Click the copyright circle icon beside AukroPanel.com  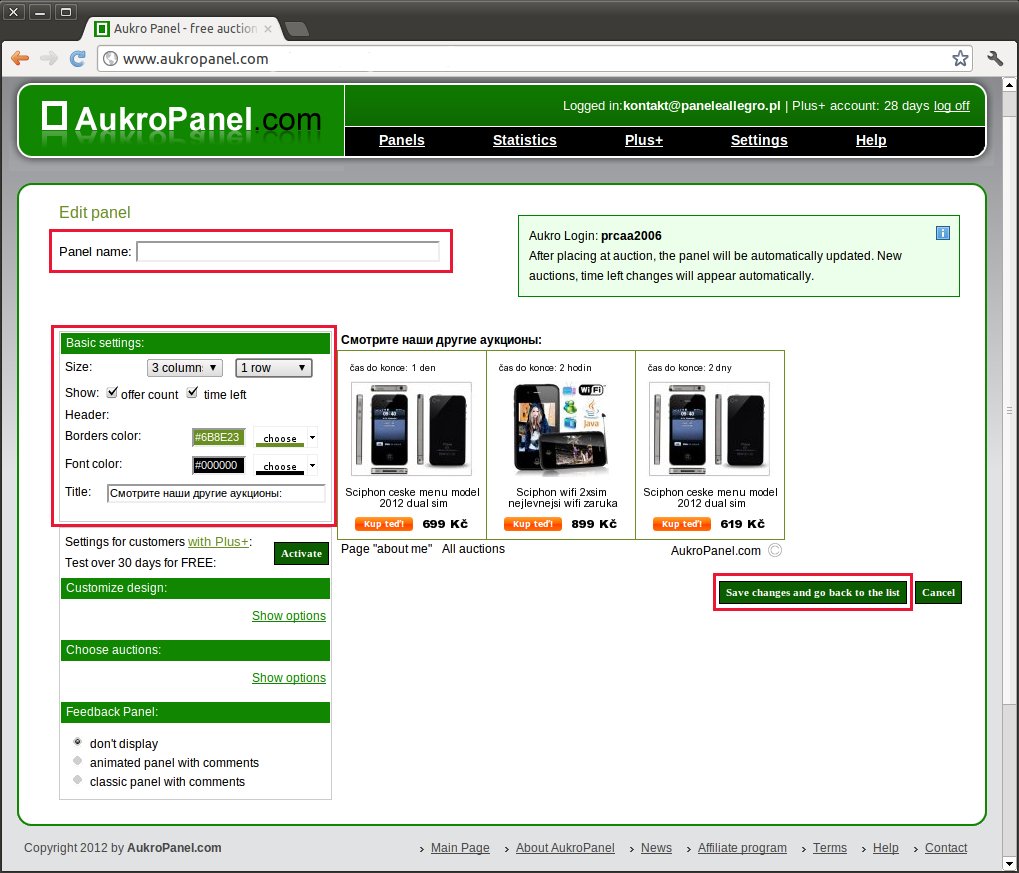point(775,551)
